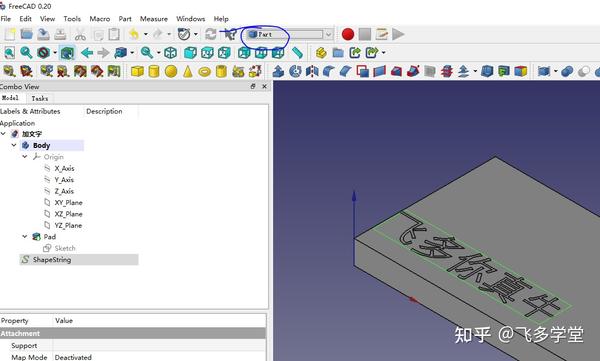Go back in selection with left arrow
The image size is (600, 361).
pyautogui.click(x=87, y=52)
